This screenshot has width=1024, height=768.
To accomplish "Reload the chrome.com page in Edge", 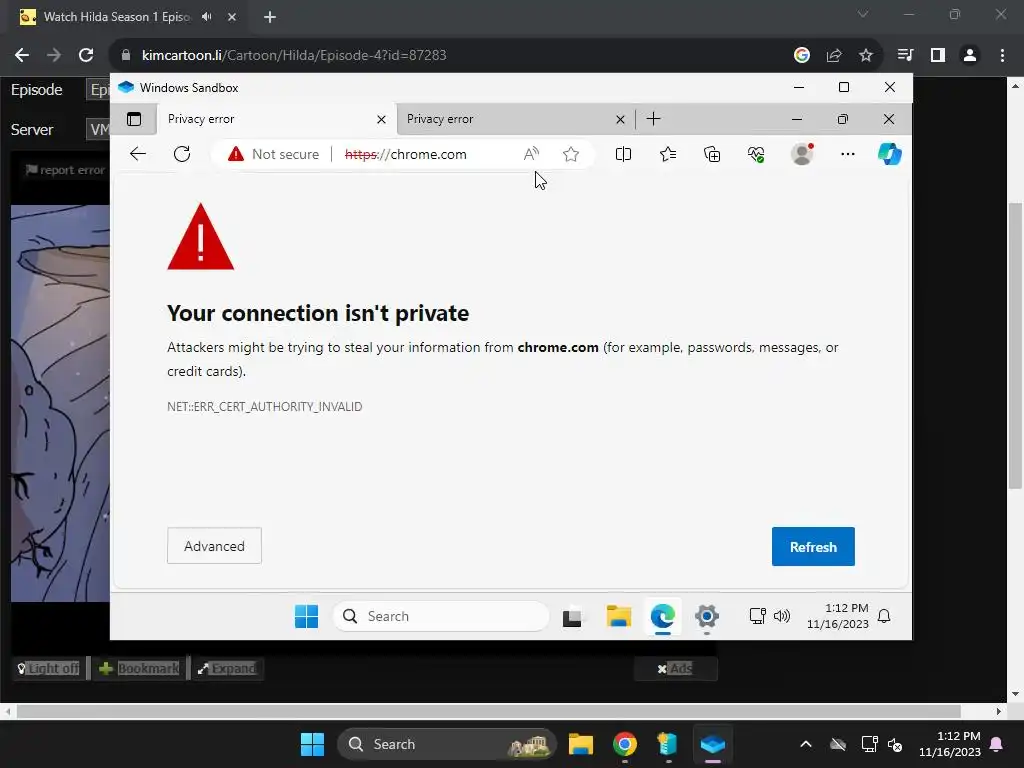I will (182, 154).
